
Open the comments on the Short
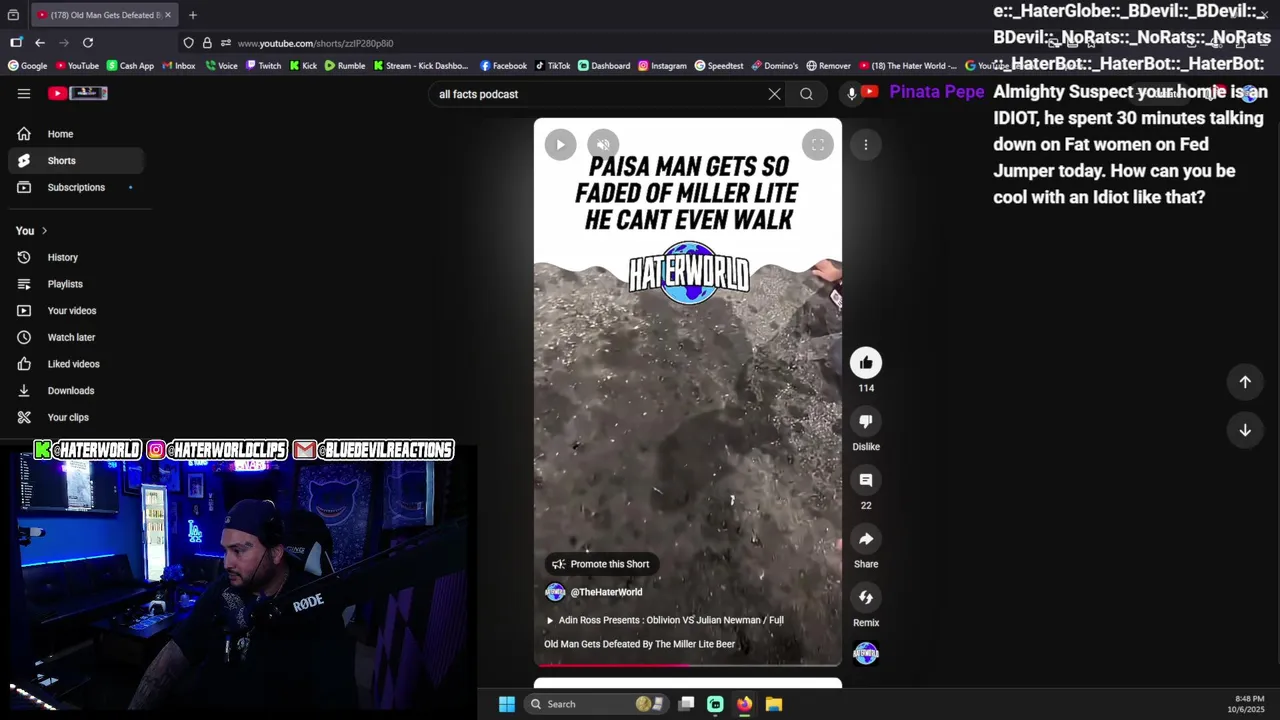866,480
